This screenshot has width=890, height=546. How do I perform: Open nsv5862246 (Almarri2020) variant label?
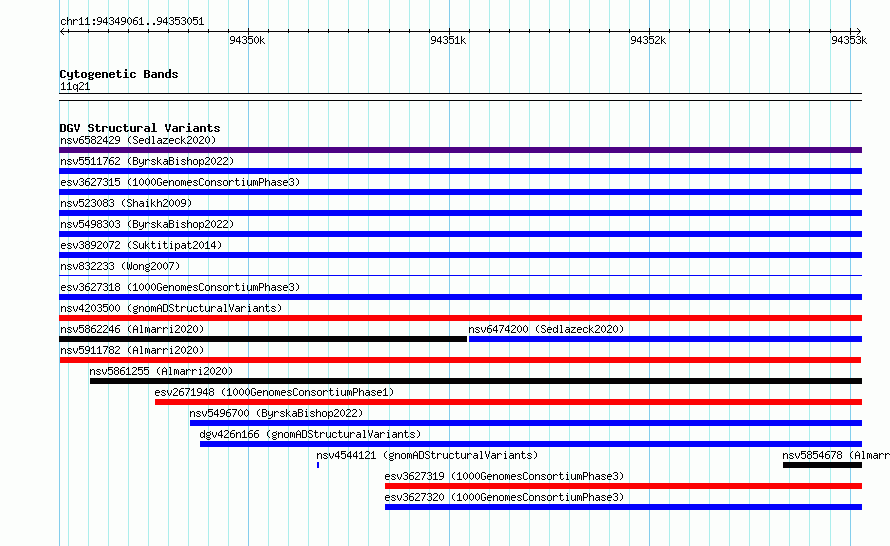pos(132,329)
